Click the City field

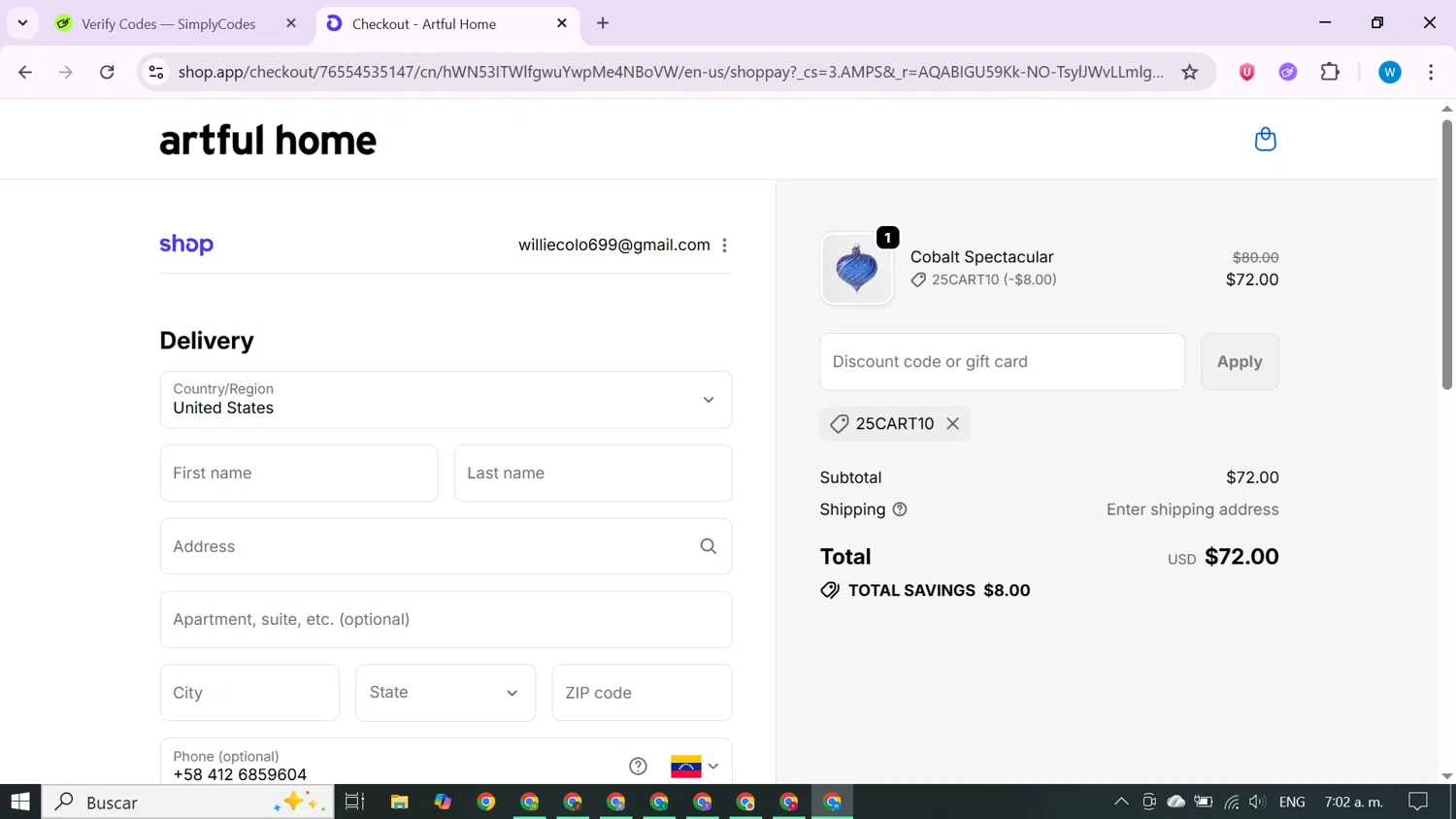[249, 693]
